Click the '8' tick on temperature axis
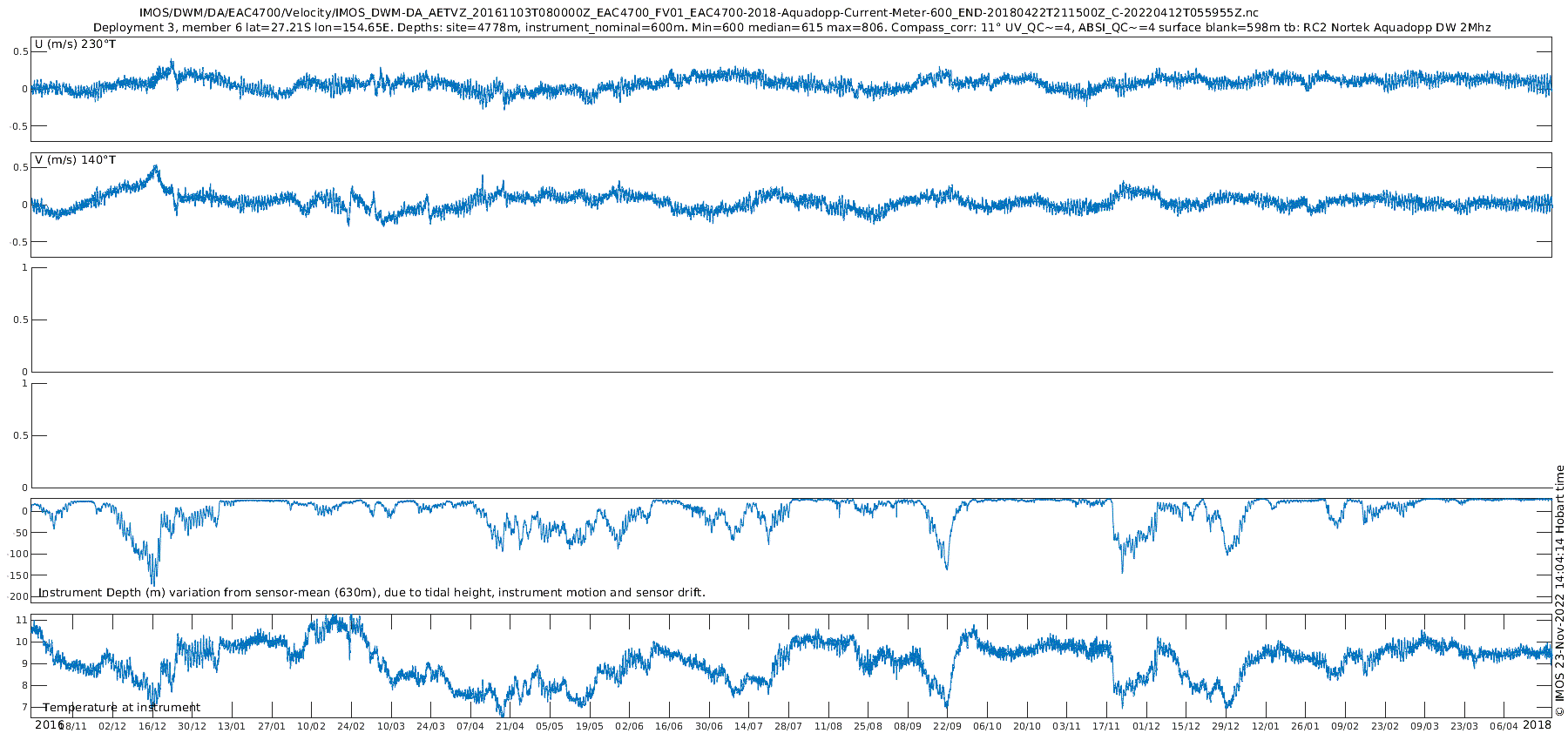The width and height of the screenshot is (1568, 740). pyautogui.click(x=25, y=685)
